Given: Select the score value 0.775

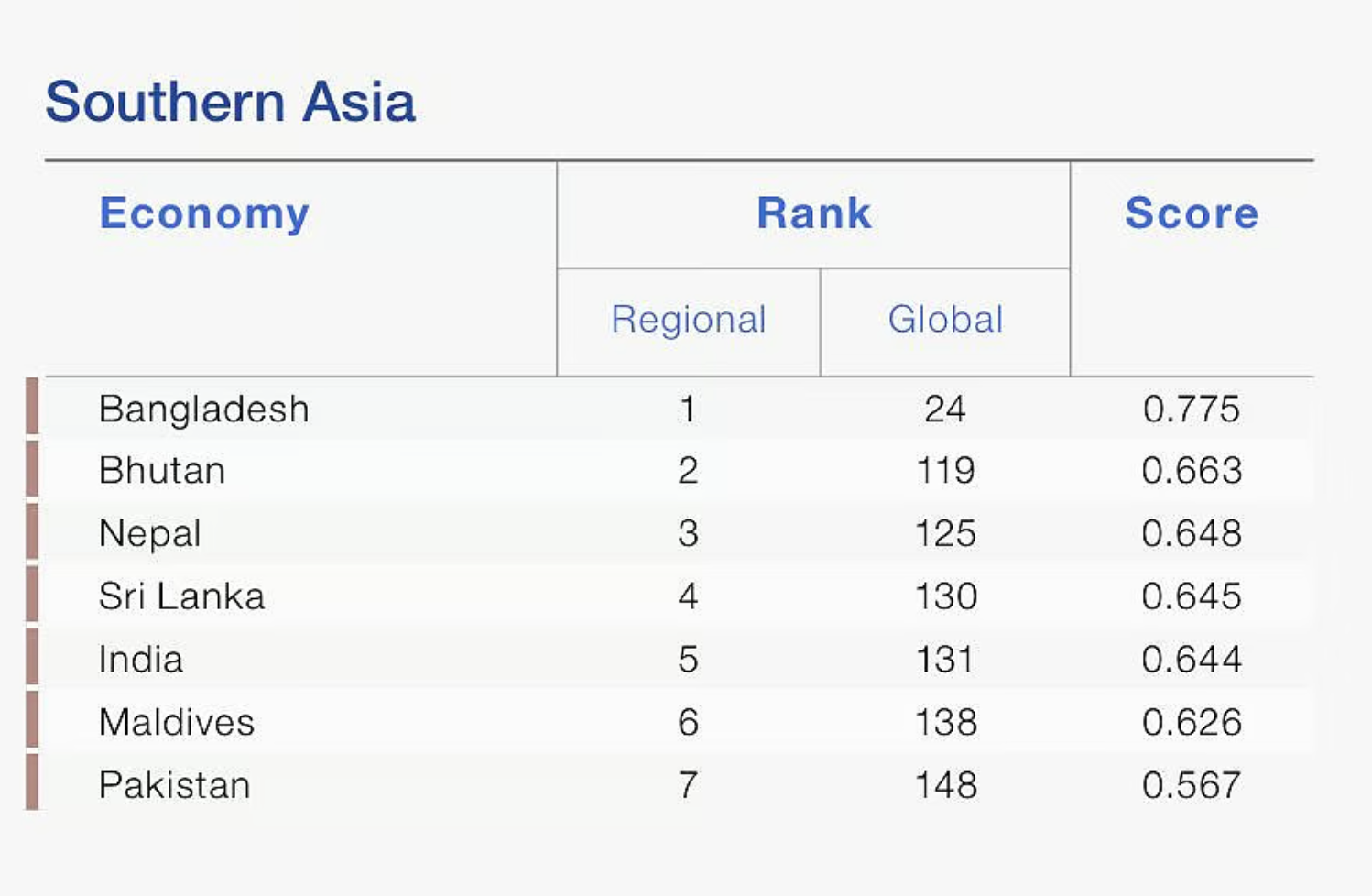Looking at the screenshot, I should [1192, 409].
